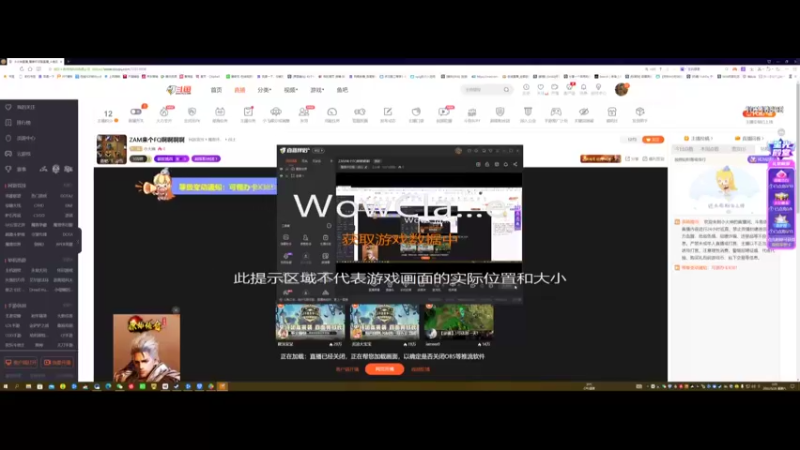Open the first recommended stream thumbnail
This screenshot has height=450, width=800.
[310, 322]
